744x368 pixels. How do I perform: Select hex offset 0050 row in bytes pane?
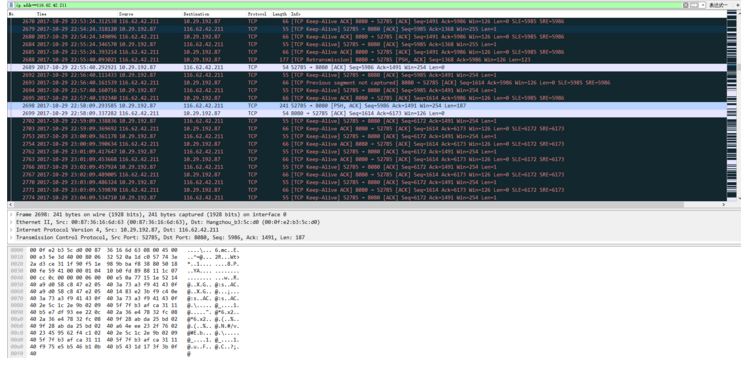coord(124,285)
